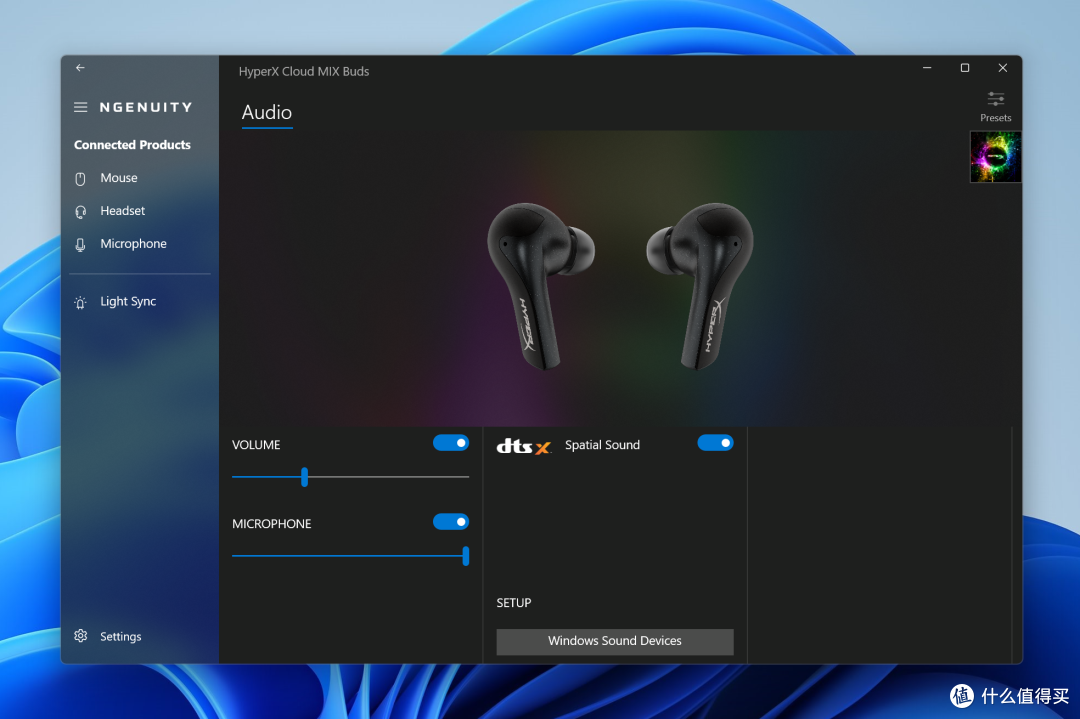Click the Connected Products heading
The width and height of the screenshot is (1080, 719).
pos(132,145)
